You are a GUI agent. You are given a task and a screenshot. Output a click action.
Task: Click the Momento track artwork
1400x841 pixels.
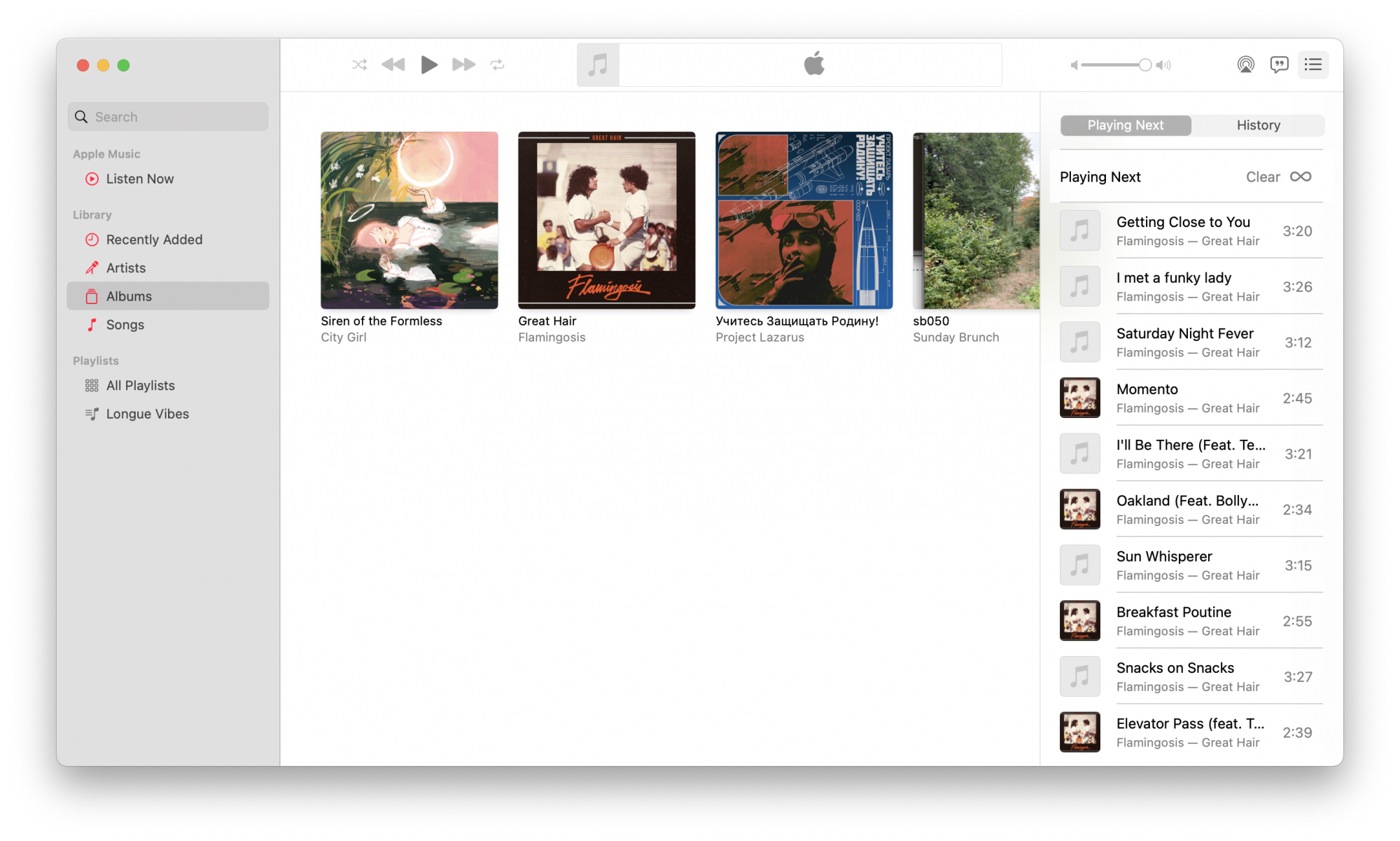(x=1079, y=398)
